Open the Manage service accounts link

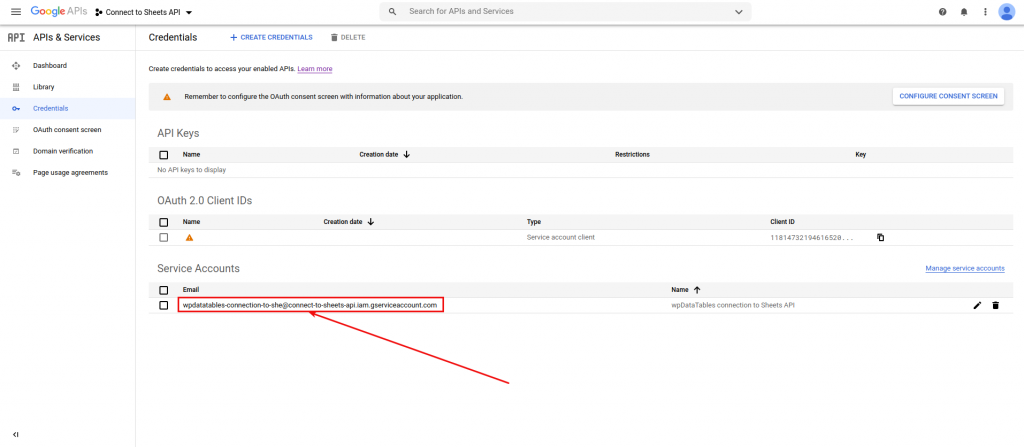964,269
